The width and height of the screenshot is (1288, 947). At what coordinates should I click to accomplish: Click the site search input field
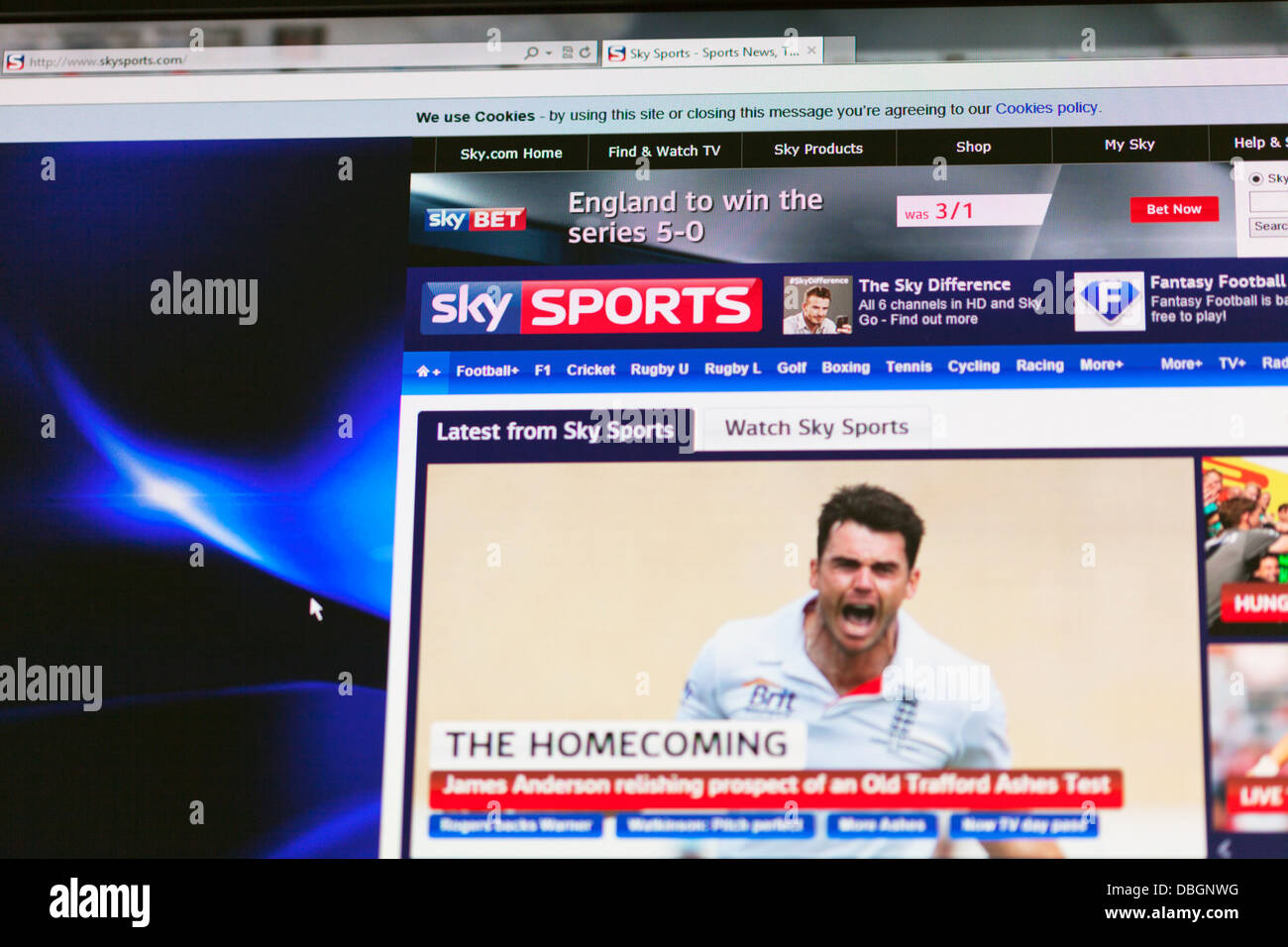pos(1269,202)
